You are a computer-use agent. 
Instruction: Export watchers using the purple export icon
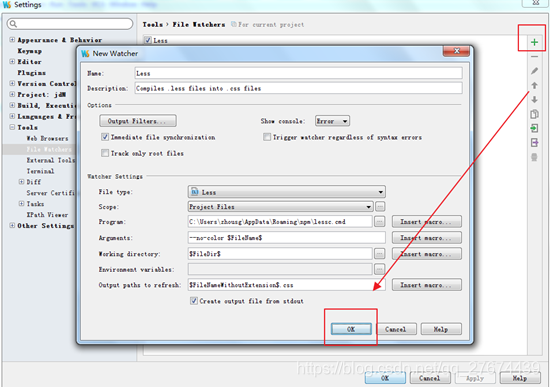point(534,143)
